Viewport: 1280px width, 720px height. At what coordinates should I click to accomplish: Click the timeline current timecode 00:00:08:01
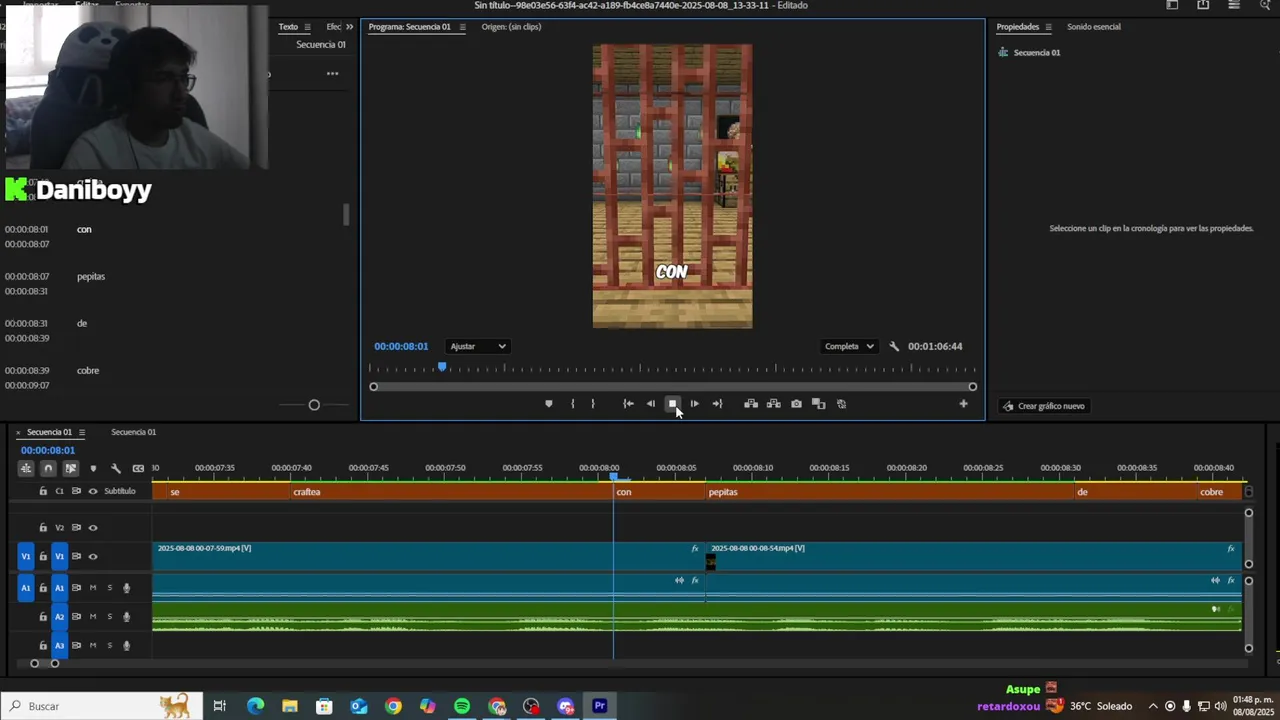click(x=48, y=450)
